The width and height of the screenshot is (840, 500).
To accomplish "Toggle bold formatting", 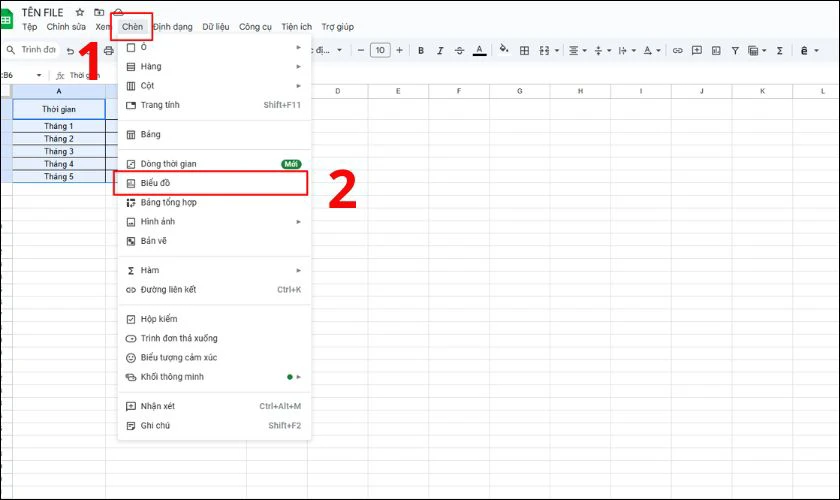I will 421,50.
